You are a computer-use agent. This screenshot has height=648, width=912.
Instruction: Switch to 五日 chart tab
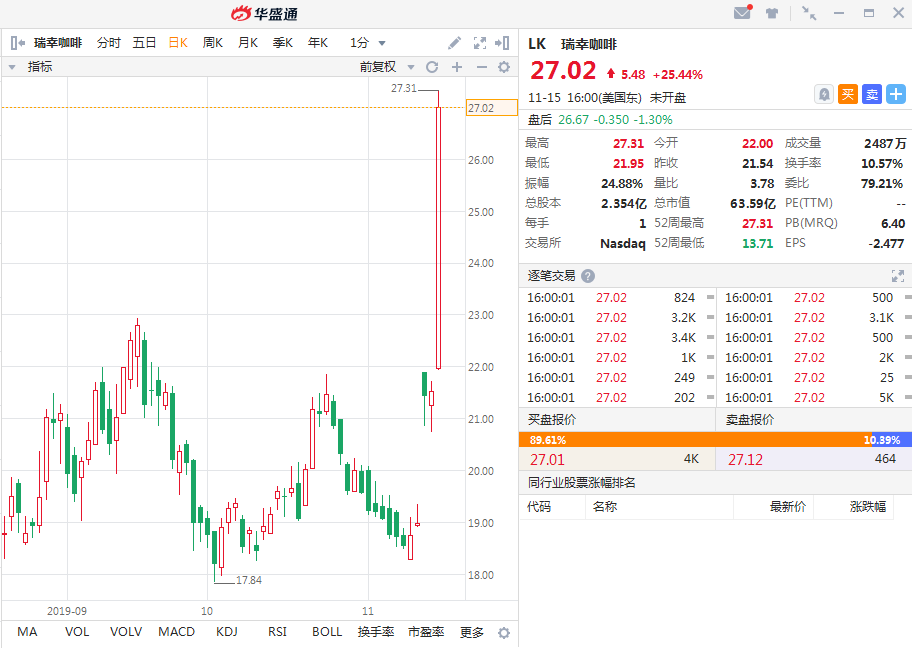pos(144,43)
